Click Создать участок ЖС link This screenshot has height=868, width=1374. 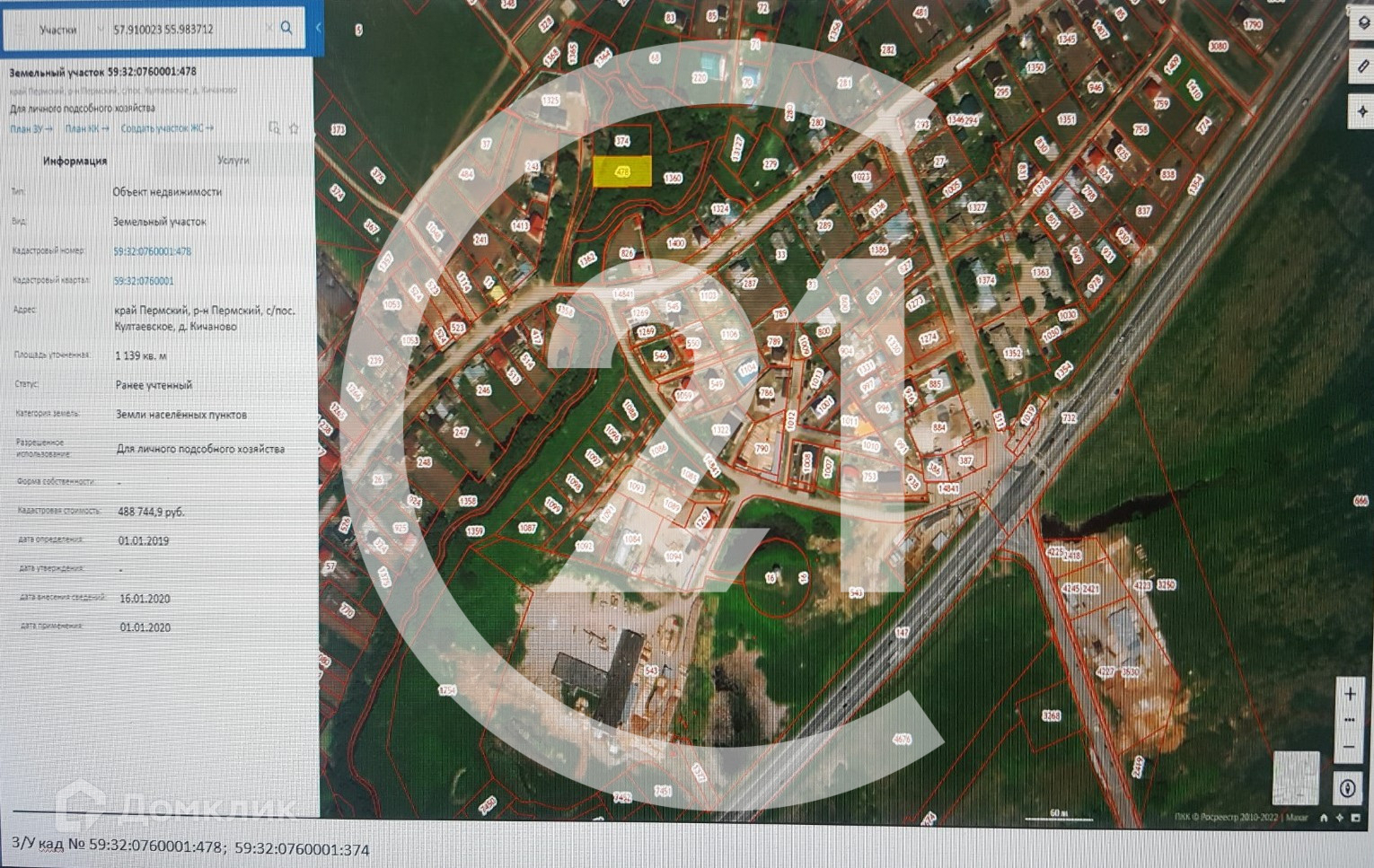[x=167, y=128]
